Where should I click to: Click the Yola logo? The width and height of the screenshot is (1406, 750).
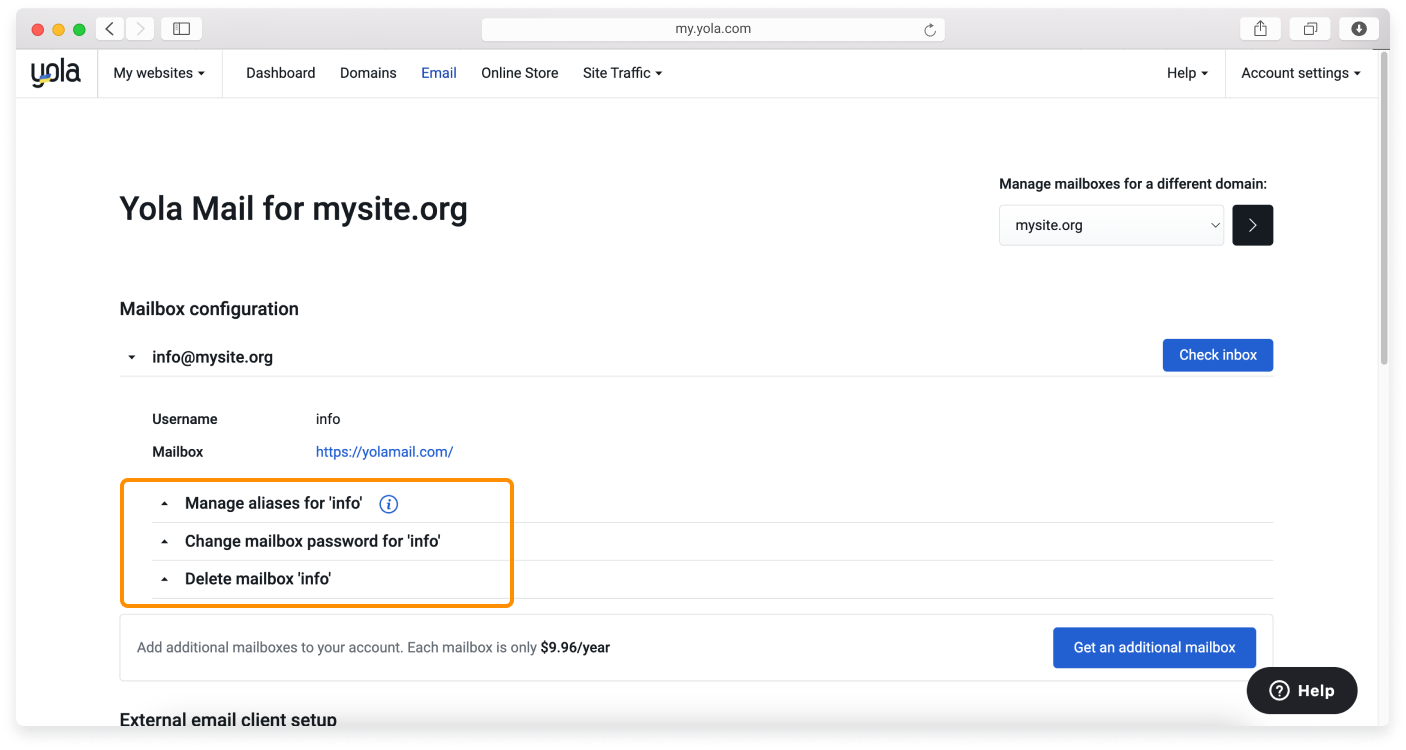(55, 71)
